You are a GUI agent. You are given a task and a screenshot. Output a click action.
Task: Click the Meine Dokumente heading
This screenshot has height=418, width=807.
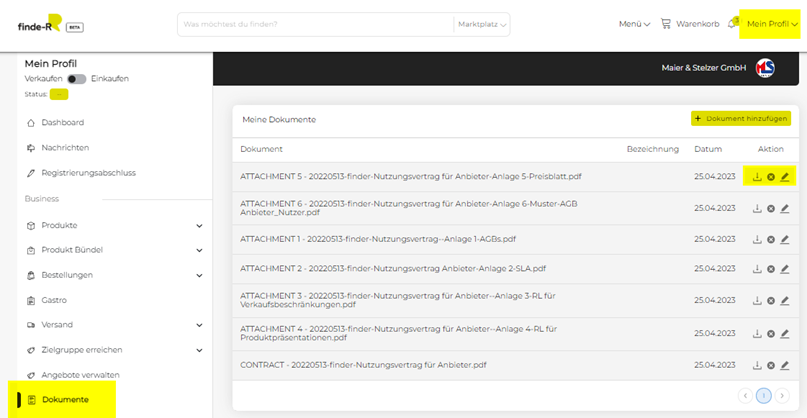coord(279,120)
